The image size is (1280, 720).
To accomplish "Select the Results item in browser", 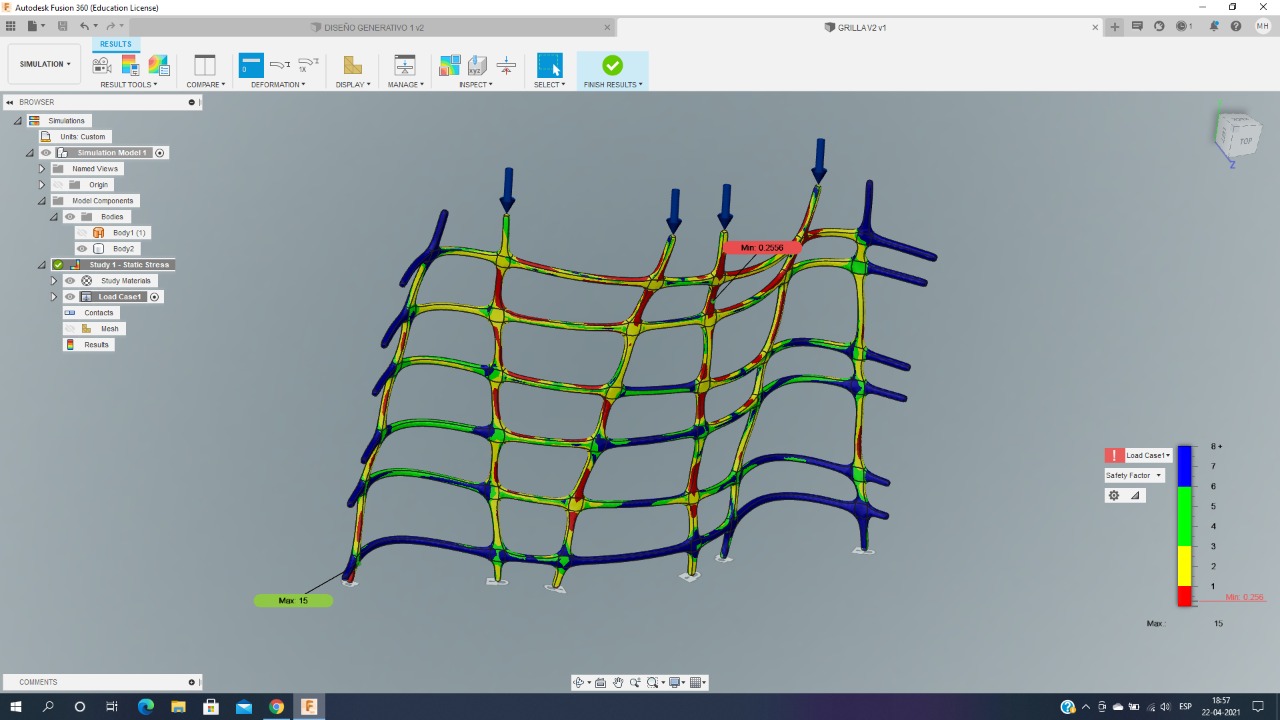I will click(96, 345).
